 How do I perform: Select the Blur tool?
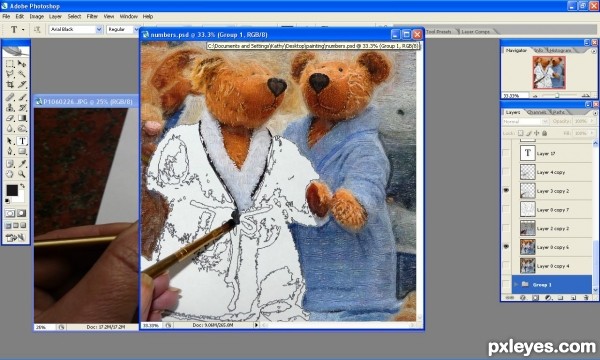coord(10,128)
